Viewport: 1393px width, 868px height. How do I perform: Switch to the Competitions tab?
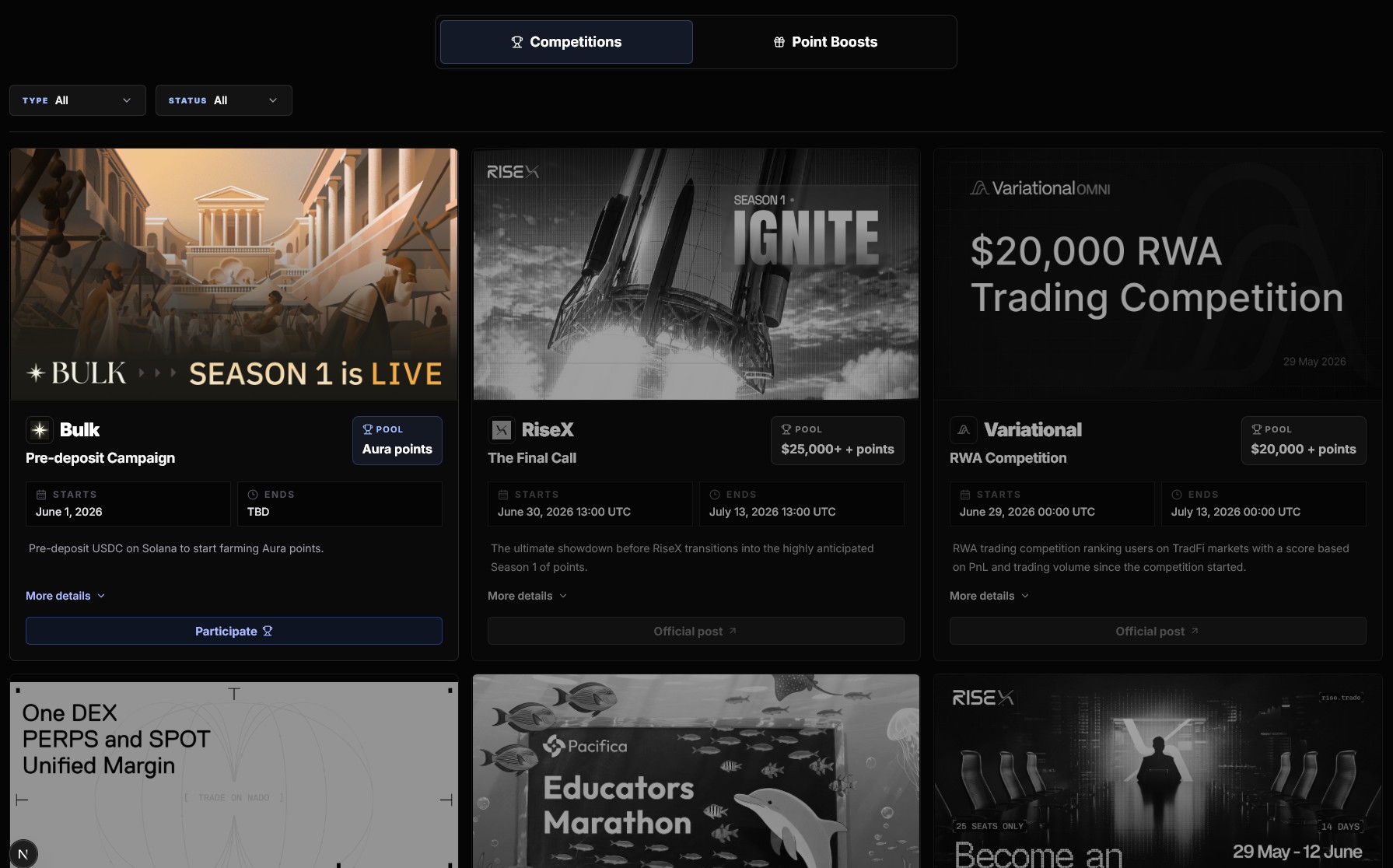566,42
